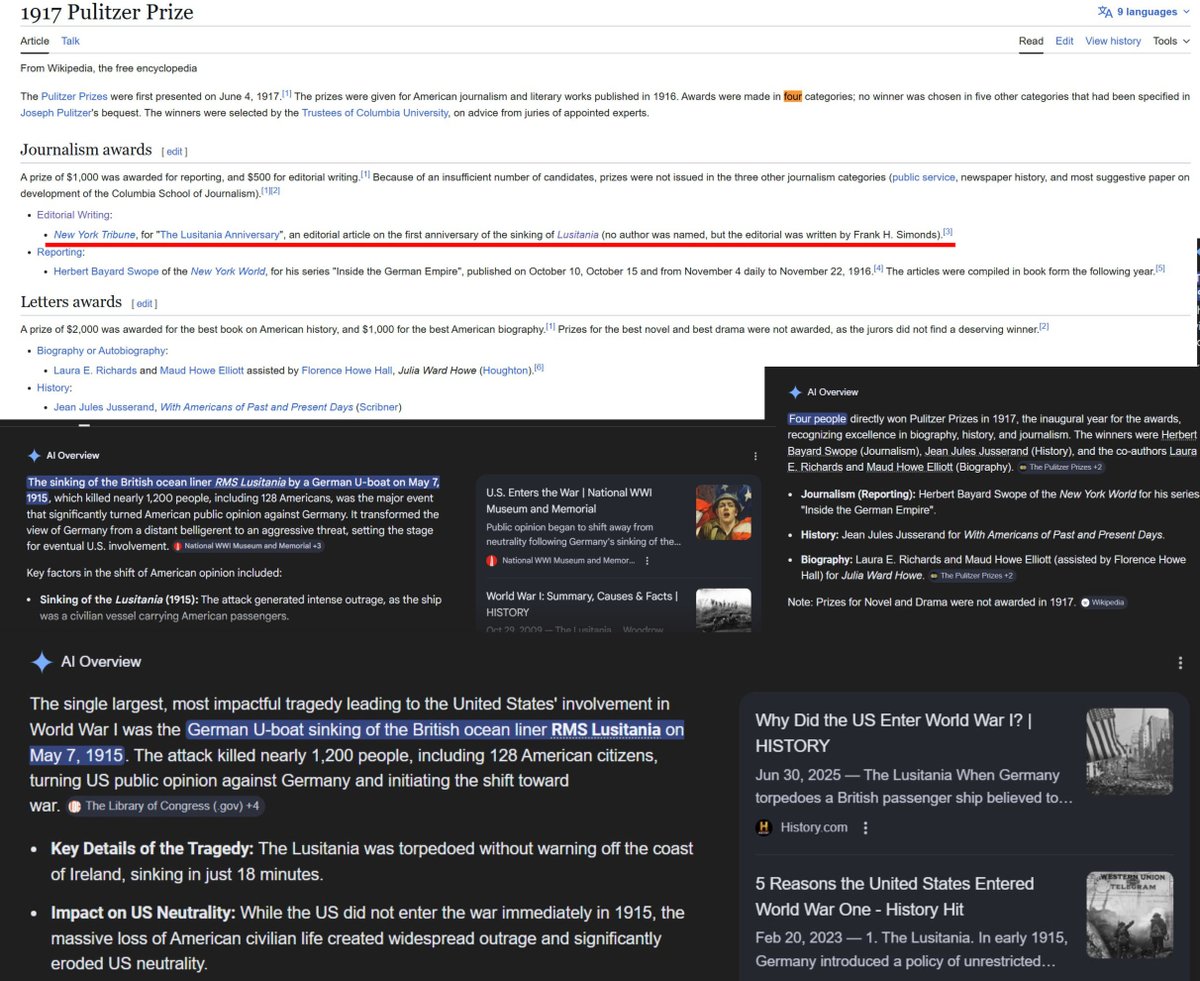1200x981 pixels.
Task: Open three-dot options beside History.com
Action: [x=865, y=827]
